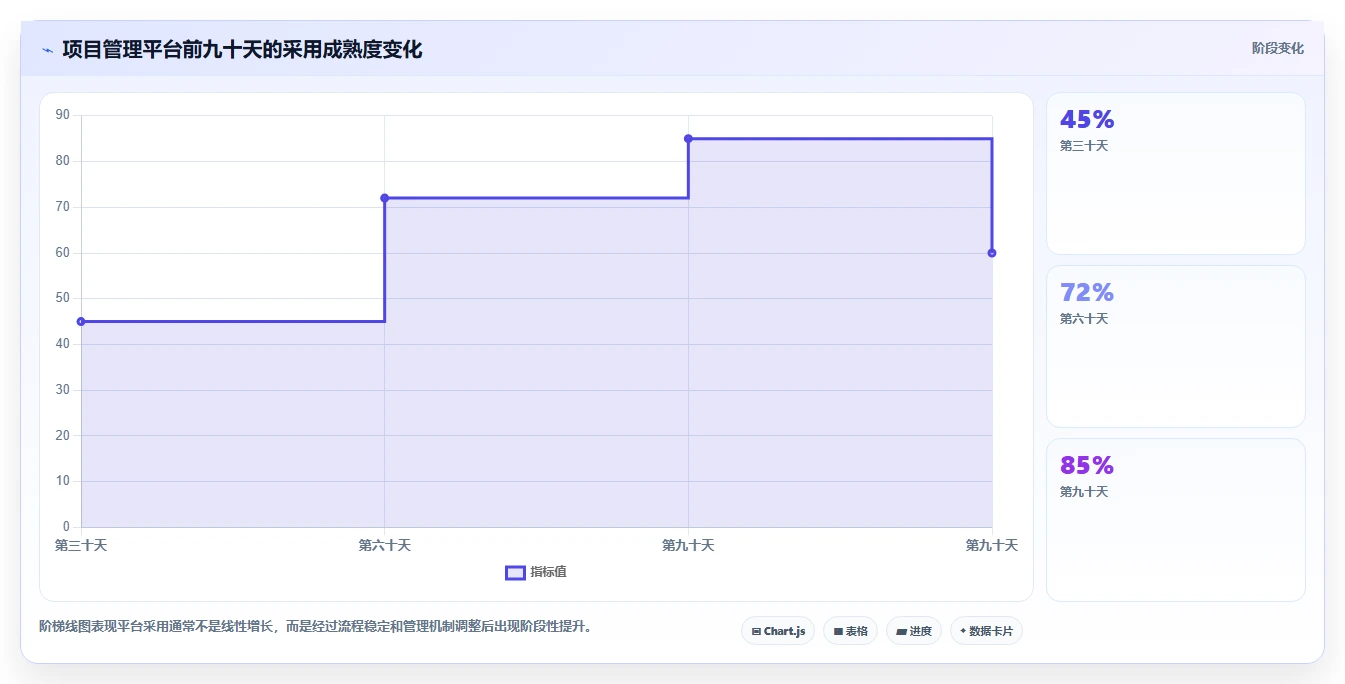Screen dimensions: 1345x684
Task: Click the description text starting 阶梯线图表现平台采用
Action: (x=318, y=627)
